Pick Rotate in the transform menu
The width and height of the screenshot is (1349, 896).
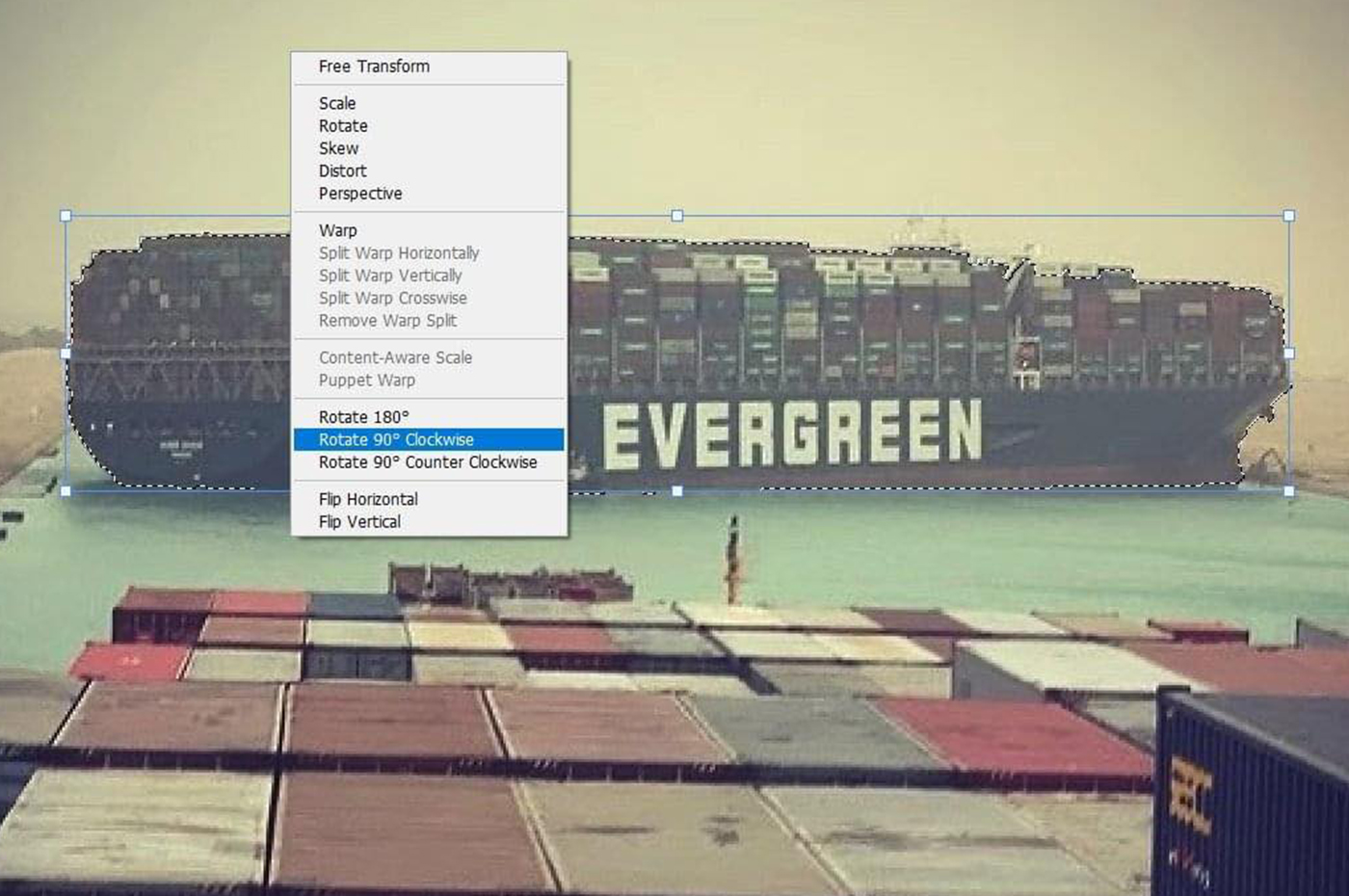point(343,126)
